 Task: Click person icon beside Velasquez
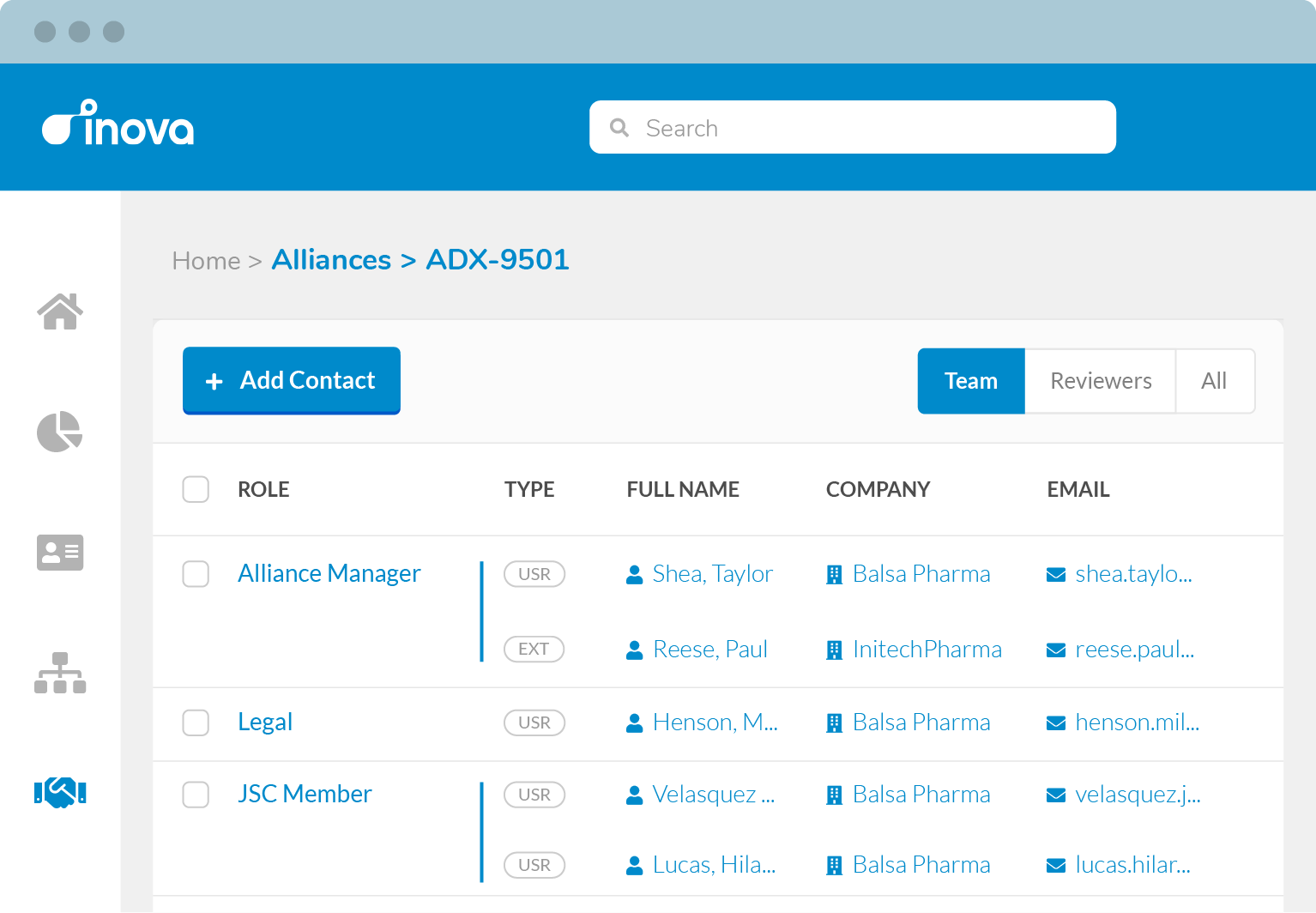tap(635, 795)
